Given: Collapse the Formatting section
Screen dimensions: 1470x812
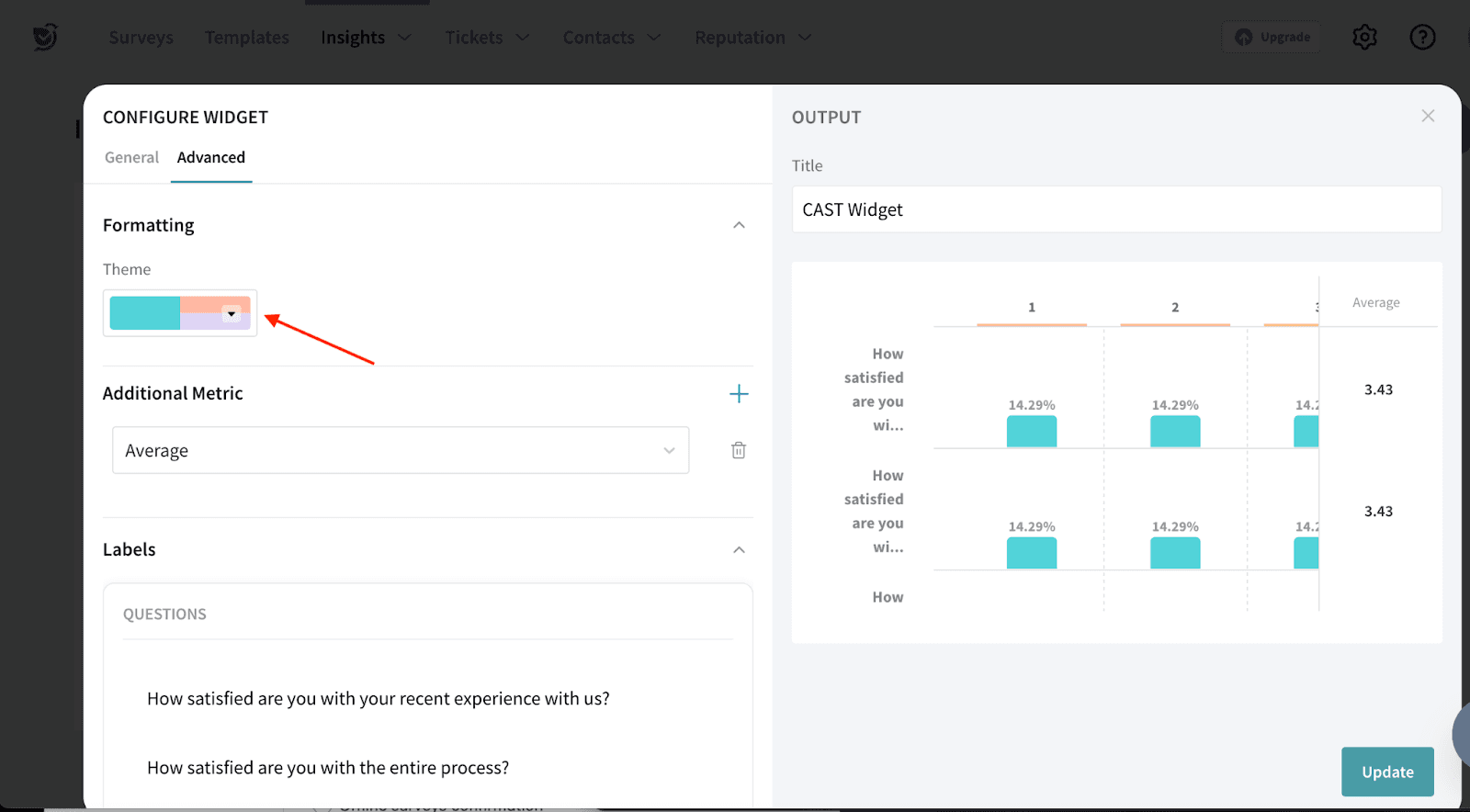Looking at the screenshot, I should [x=739, y=225].
